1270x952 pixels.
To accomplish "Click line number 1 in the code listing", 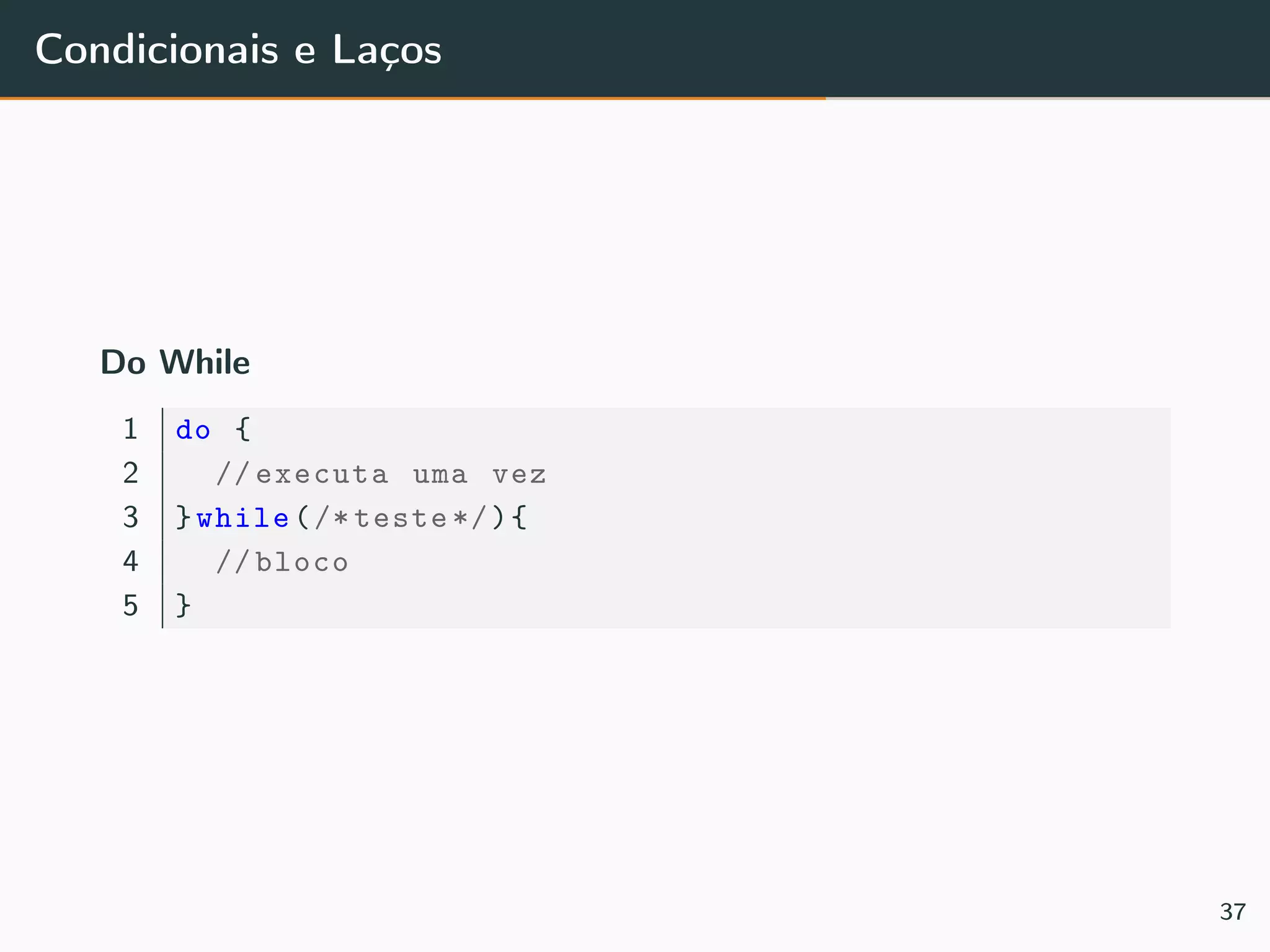I will click(x=130, y=429).
